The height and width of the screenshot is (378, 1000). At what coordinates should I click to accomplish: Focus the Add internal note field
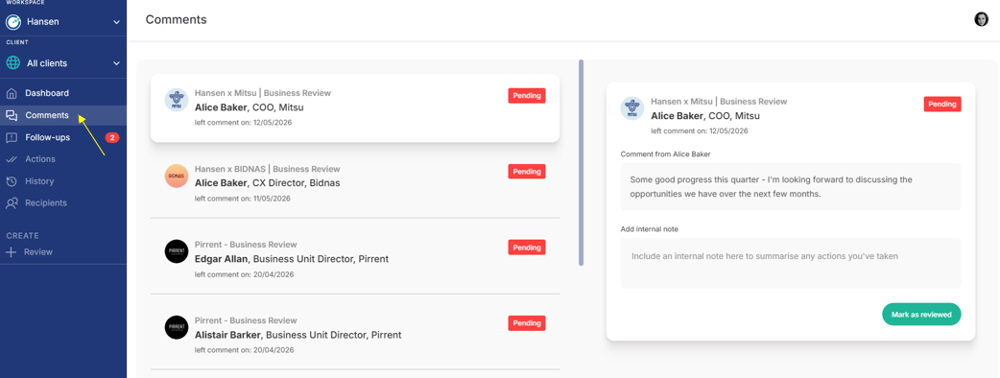790,263
